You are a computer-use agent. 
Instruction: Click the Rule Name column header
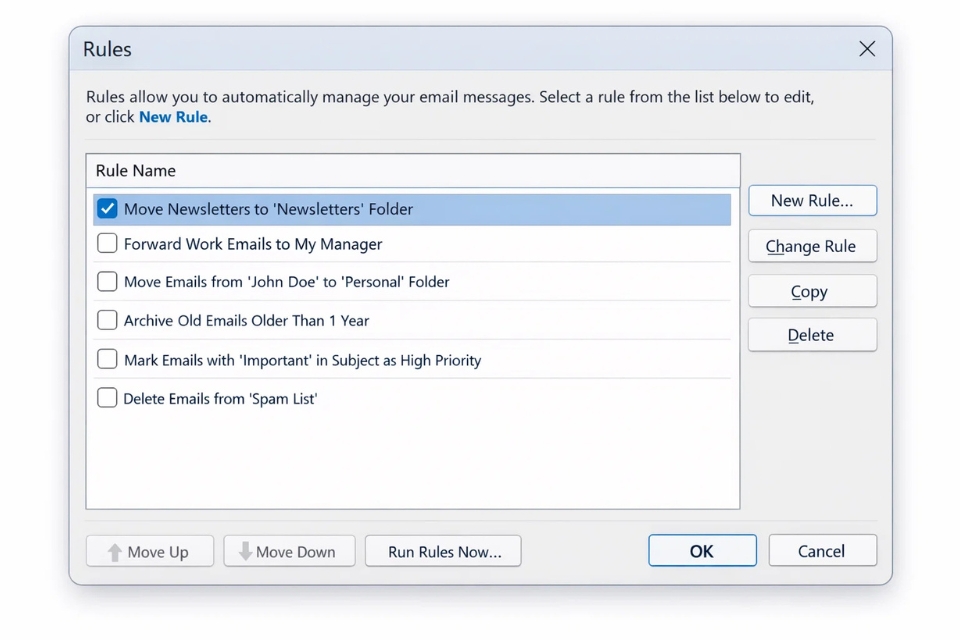[x=136, y=171]
